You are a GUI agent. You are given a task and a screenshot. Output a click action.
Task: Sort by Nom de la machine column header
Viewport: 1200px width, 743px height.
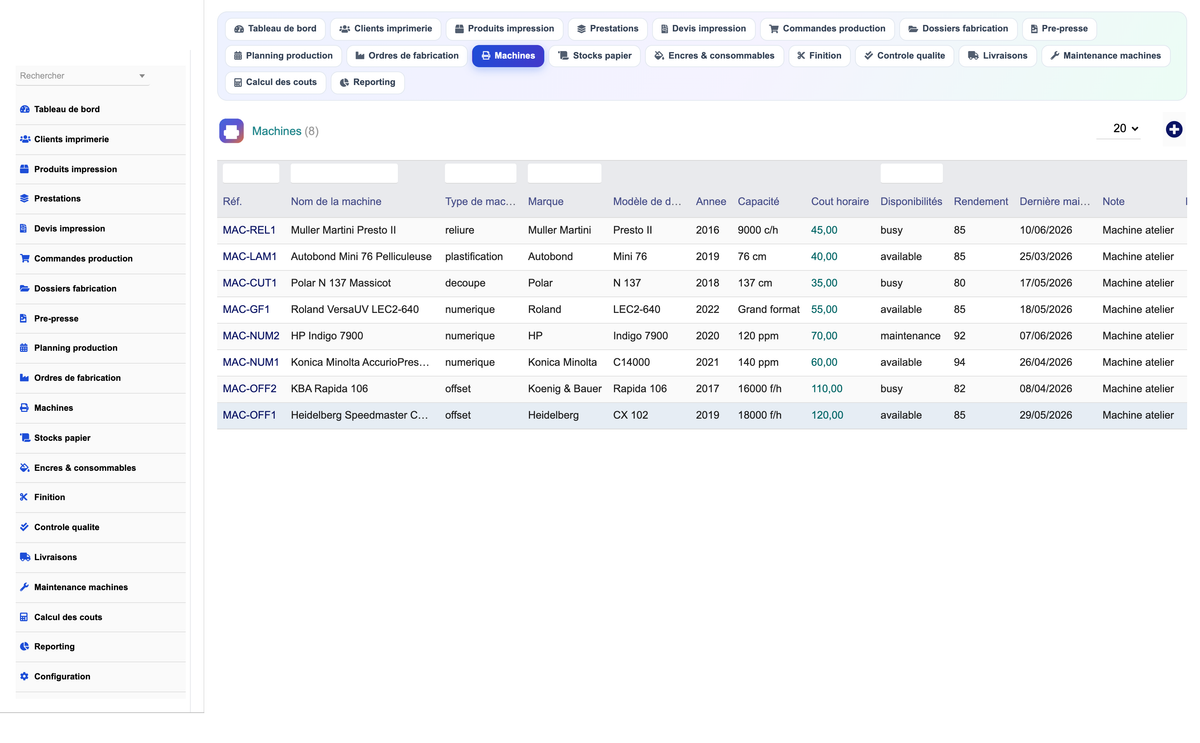pos(336,202)
